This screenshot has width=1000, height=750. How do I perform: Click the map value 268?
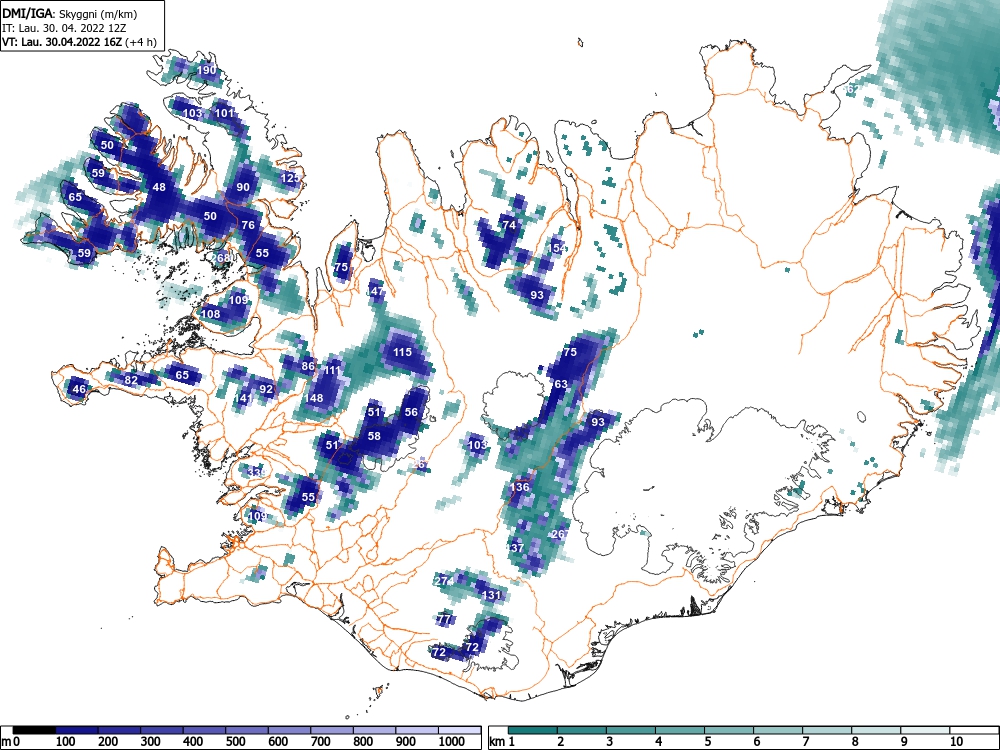click(x=220, y=258)
